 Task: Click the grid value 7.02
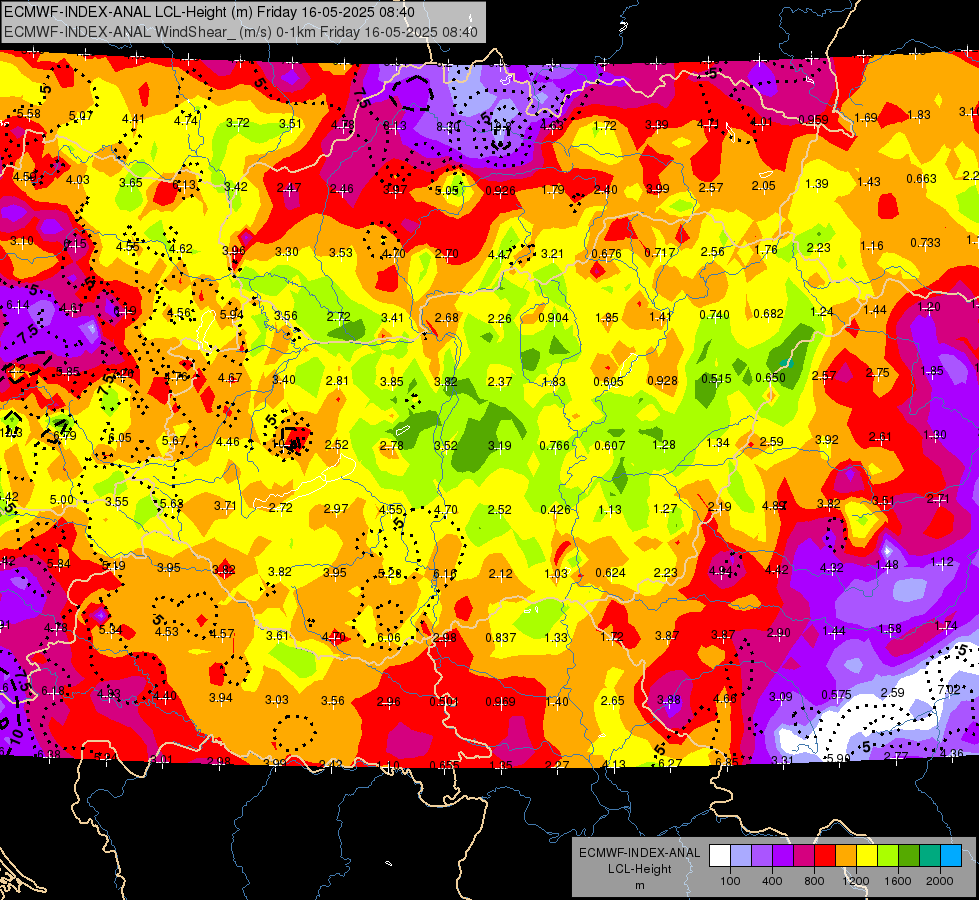(x=949, y=690)
